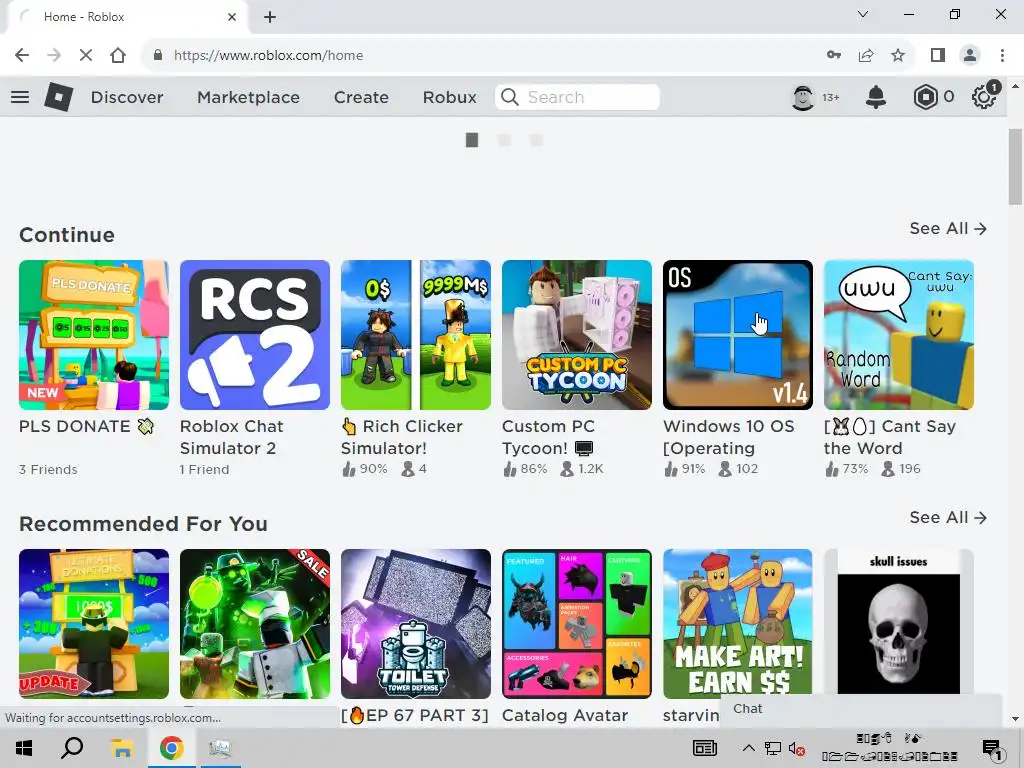Open the settings gear icon
The height and width of the screenshot is (768, 1024).
coord(984,96)
